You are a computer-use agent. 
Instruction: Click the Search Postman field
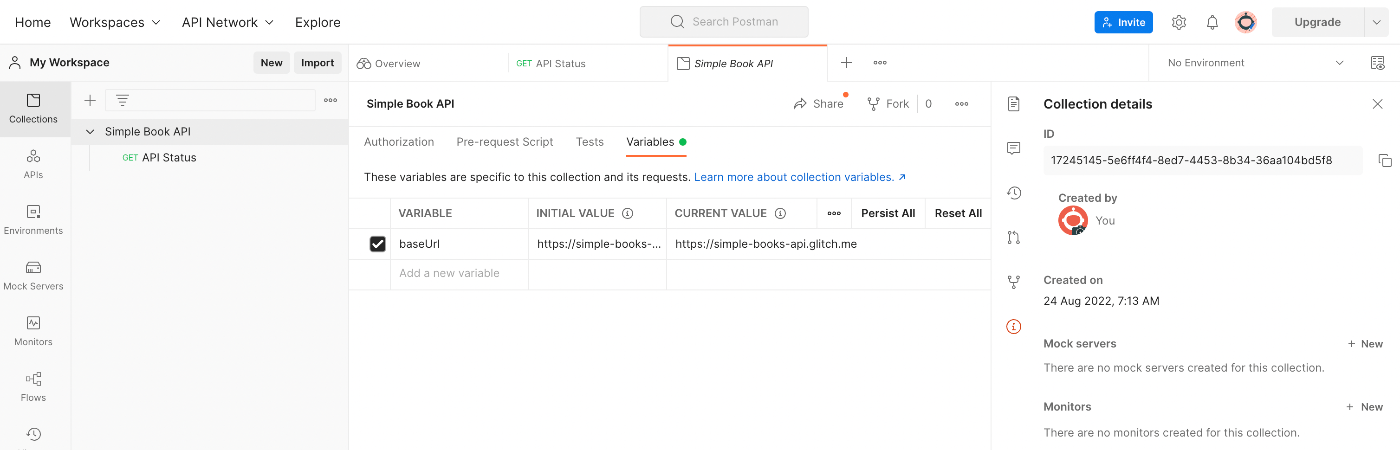[724, 21]
